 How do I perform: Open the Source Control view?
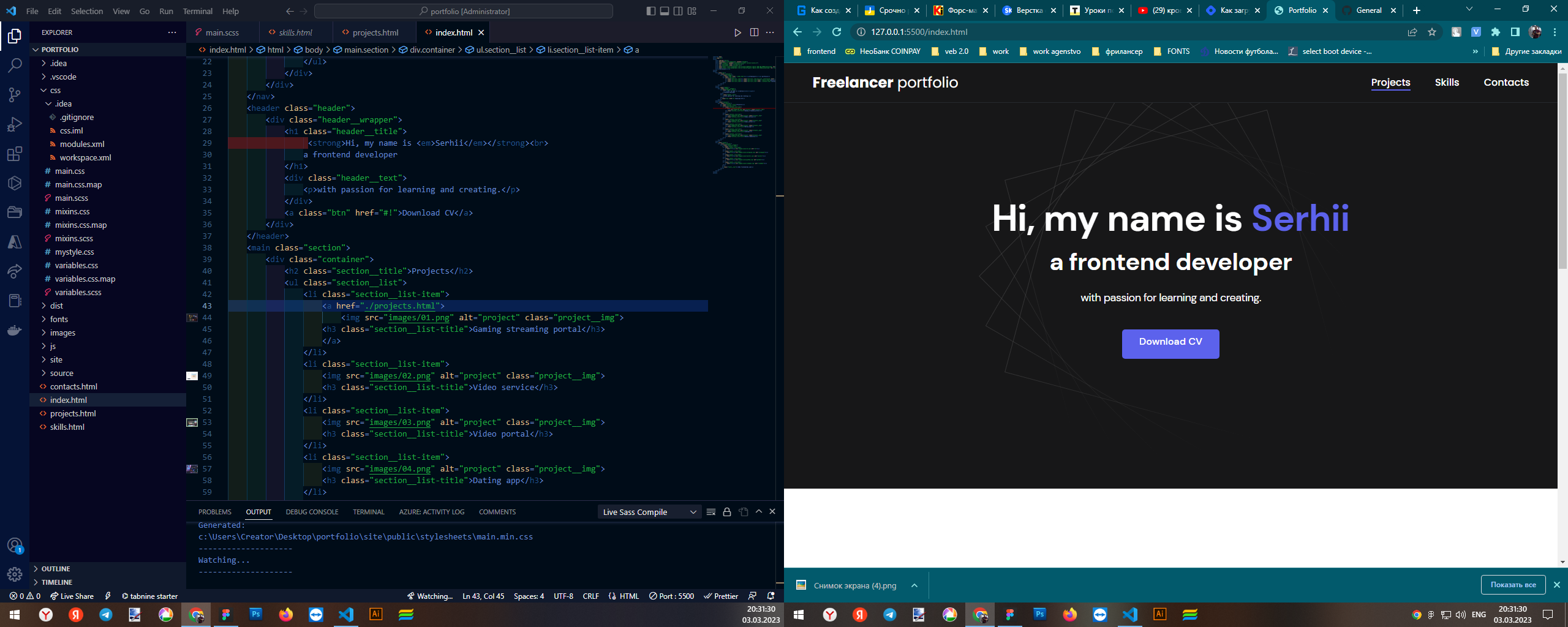coord(13,95)
